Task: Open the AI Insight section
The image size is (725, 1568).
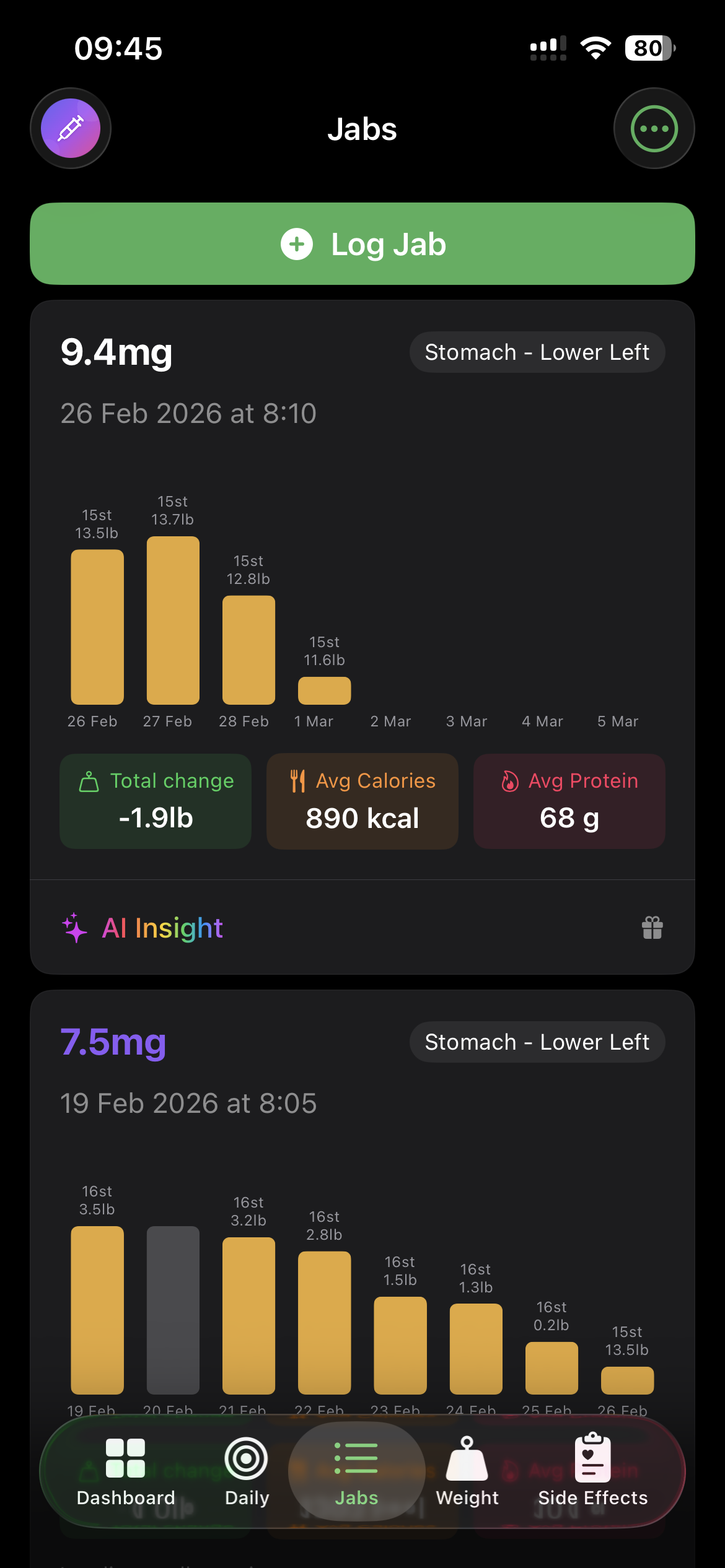Action: (x=162, y=928)
